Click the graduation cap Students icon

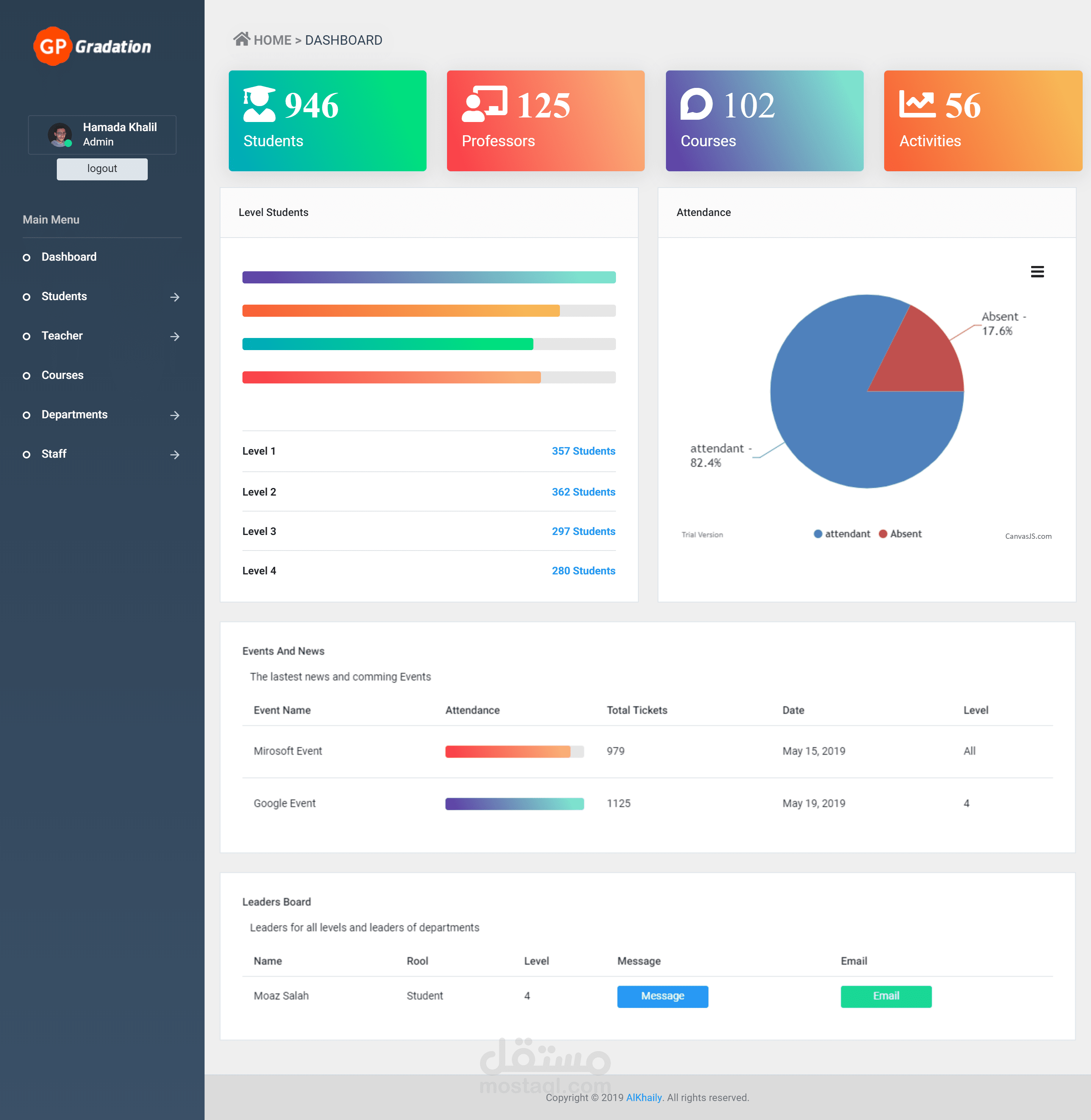[x=259, y=104]
